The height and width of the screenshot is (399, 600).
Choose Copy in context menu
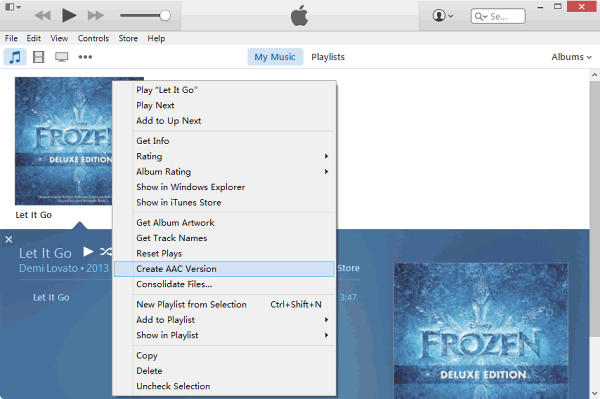click(224, 355)
